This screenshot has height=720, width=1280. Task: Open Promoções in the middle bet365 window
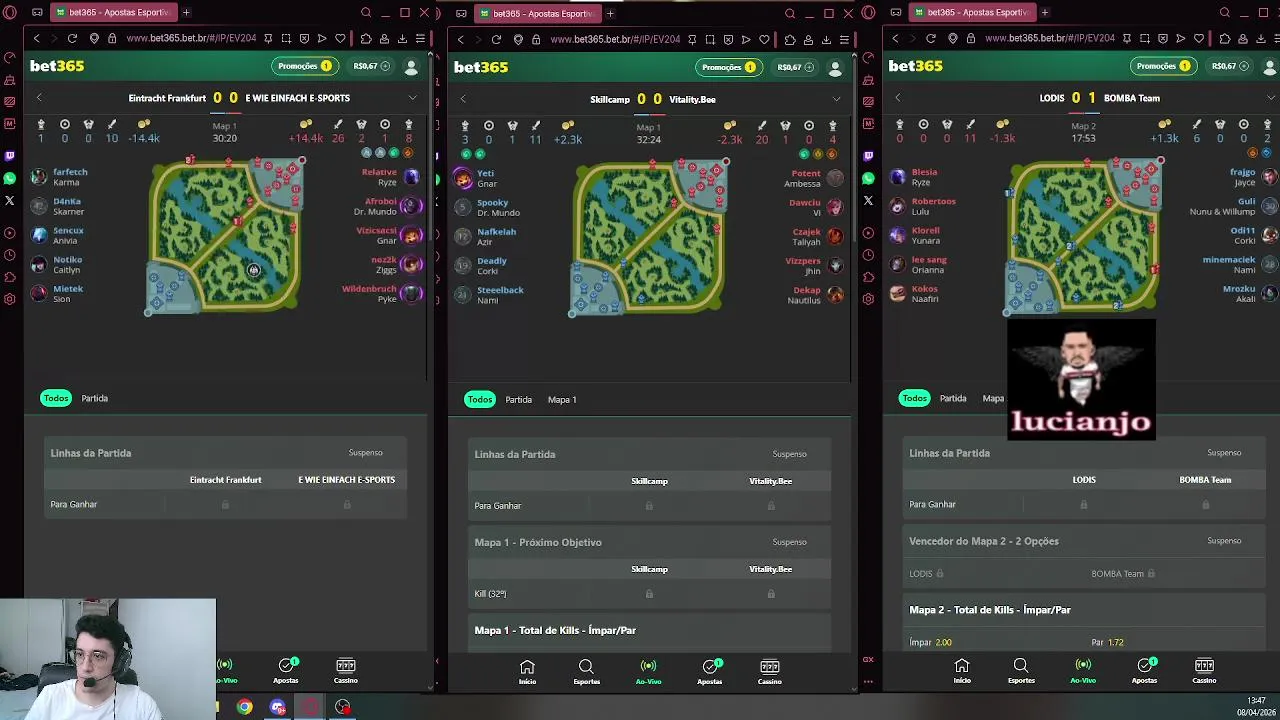(728, 67)
